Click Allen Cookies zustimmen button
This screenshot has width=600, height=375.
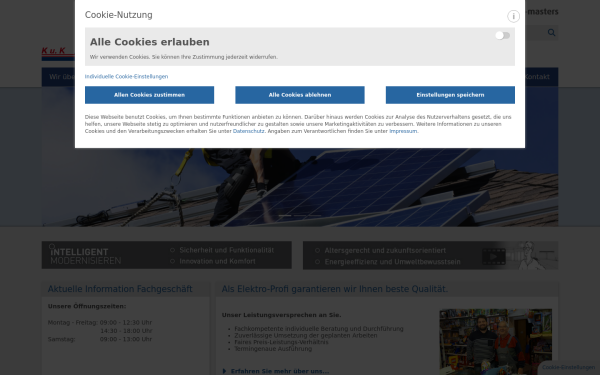tap(149, 95)
